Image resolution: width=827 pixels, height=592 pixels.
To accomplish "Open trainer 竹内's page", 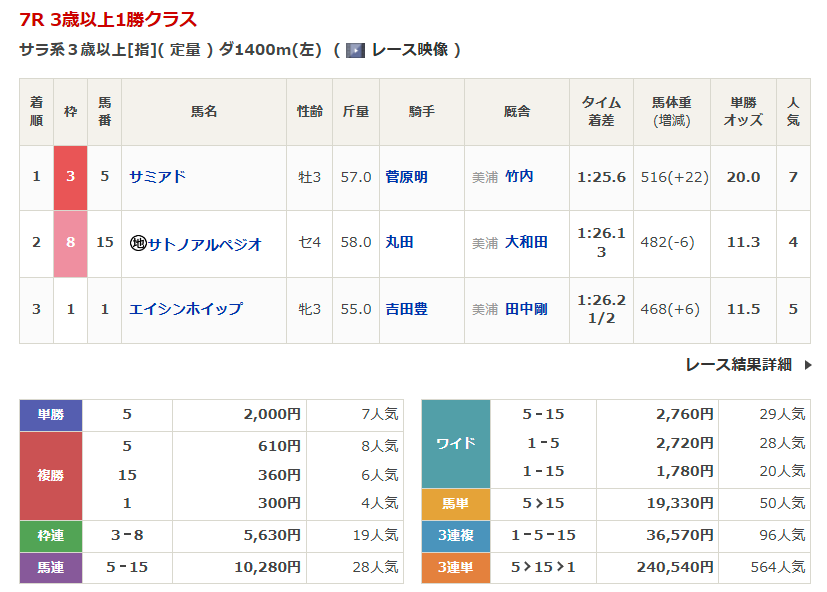I will pyautogui.click(x=519, y=177).
